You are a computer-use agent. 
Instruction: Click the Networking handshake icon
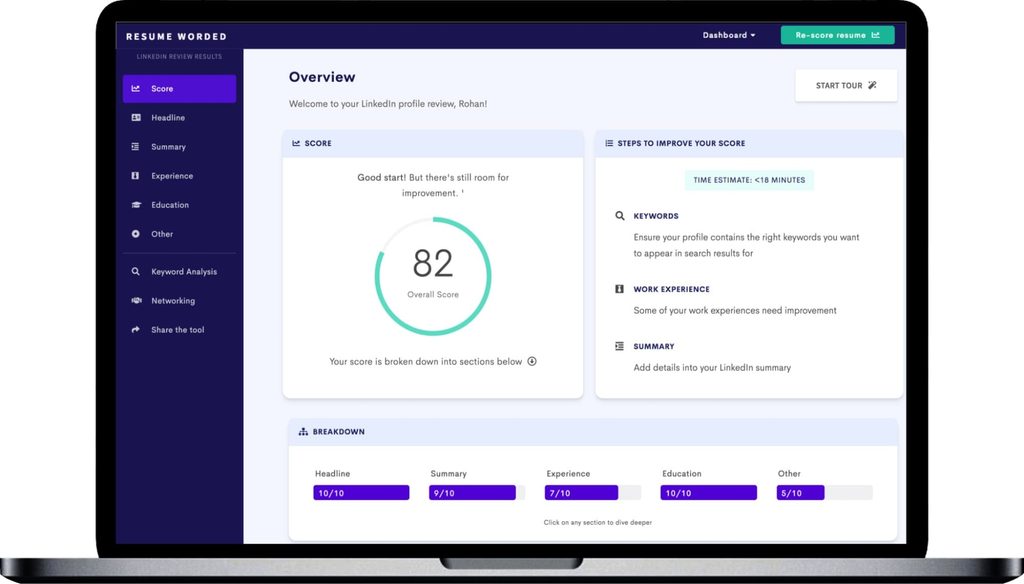136,300
